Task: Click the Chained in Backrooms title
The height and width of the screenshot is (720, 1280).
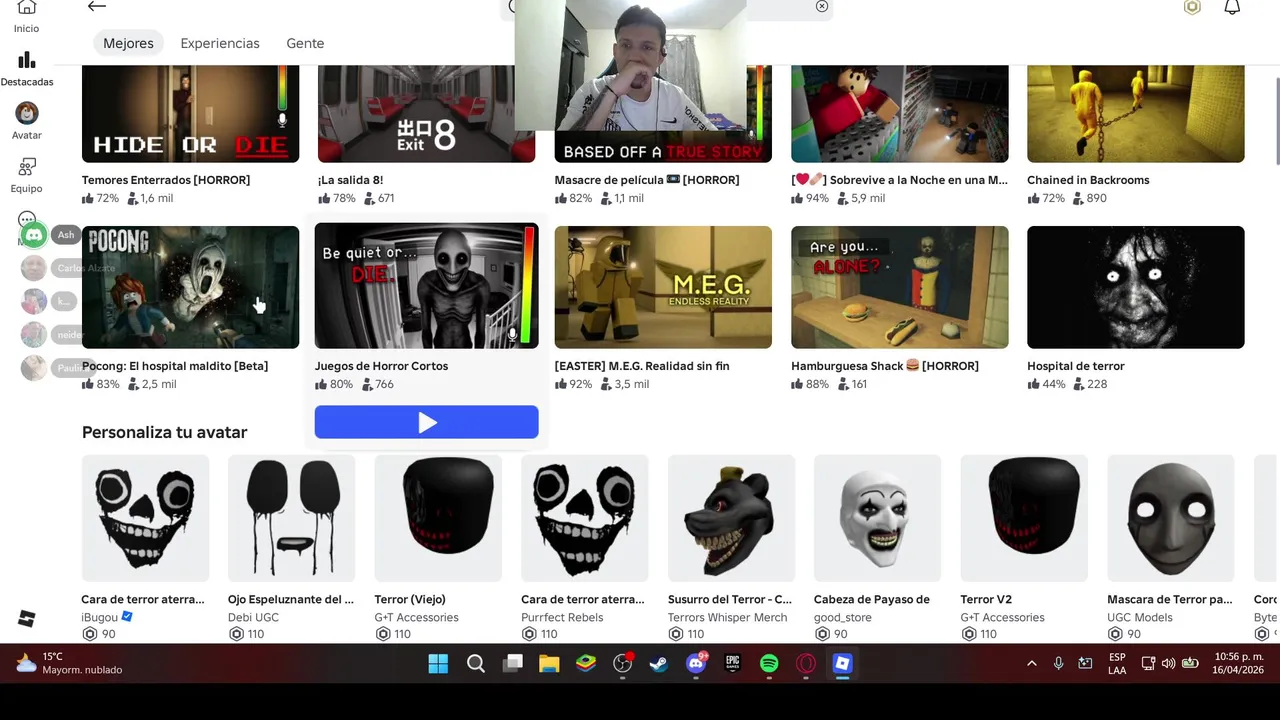Action: click(1088, 180)
